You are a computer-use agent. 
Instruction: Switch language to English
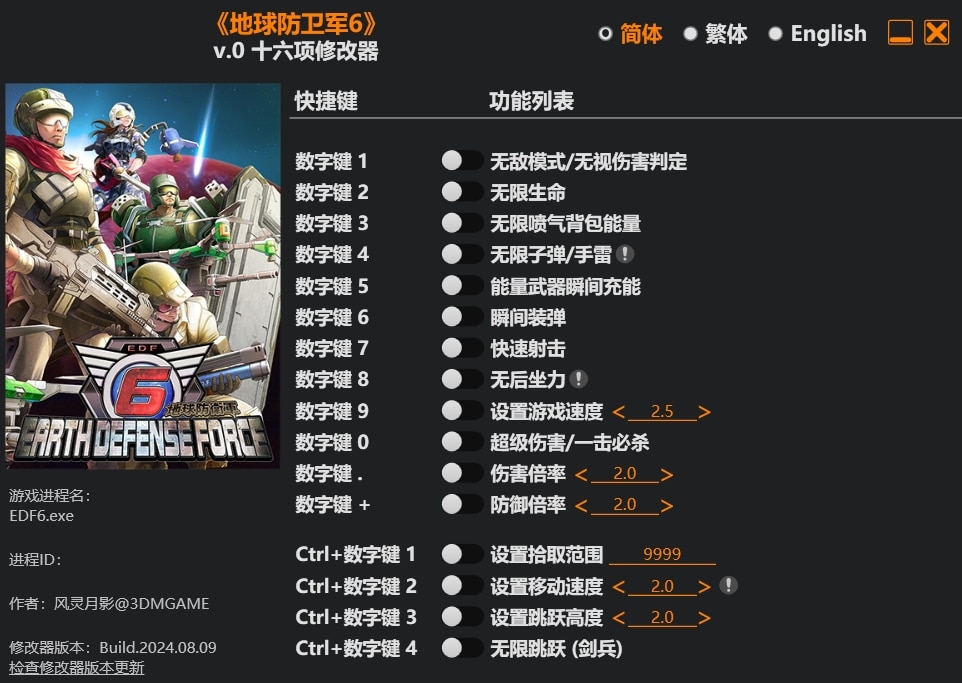click(x=818, y=33)
